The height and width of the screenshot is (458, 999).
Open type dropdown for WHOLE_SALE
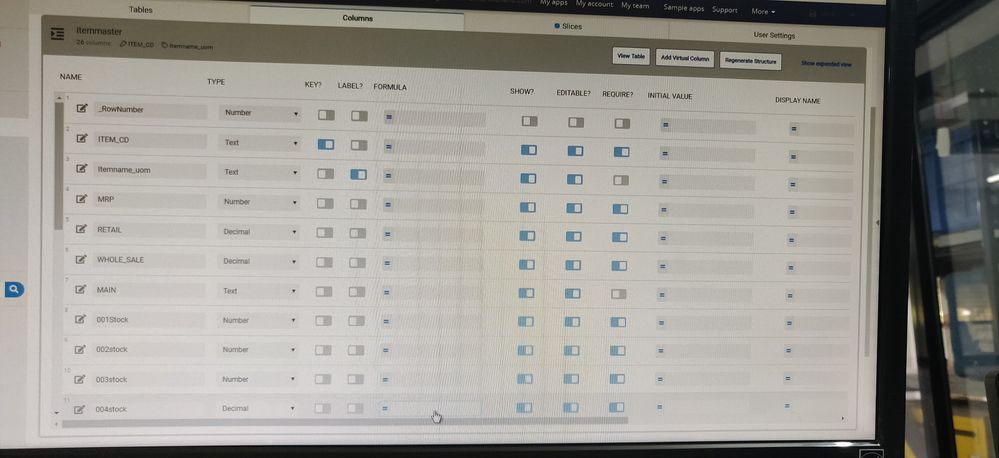pyautogui.click(x=258, y=262)
